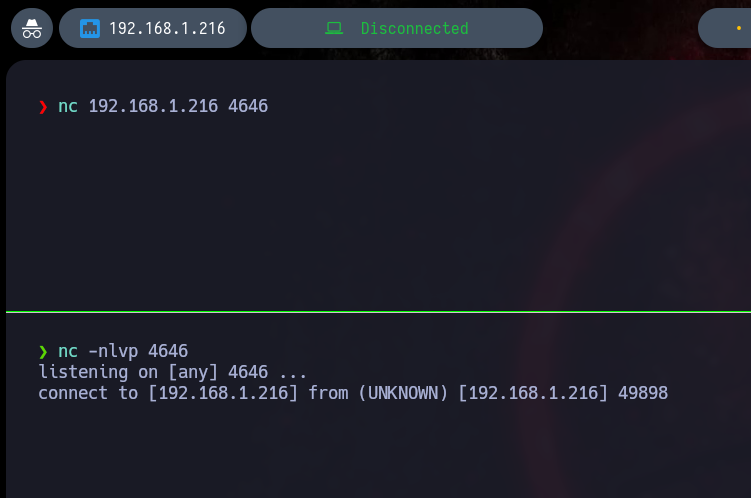Click the blue ethernet network icon

coord(90,29)
